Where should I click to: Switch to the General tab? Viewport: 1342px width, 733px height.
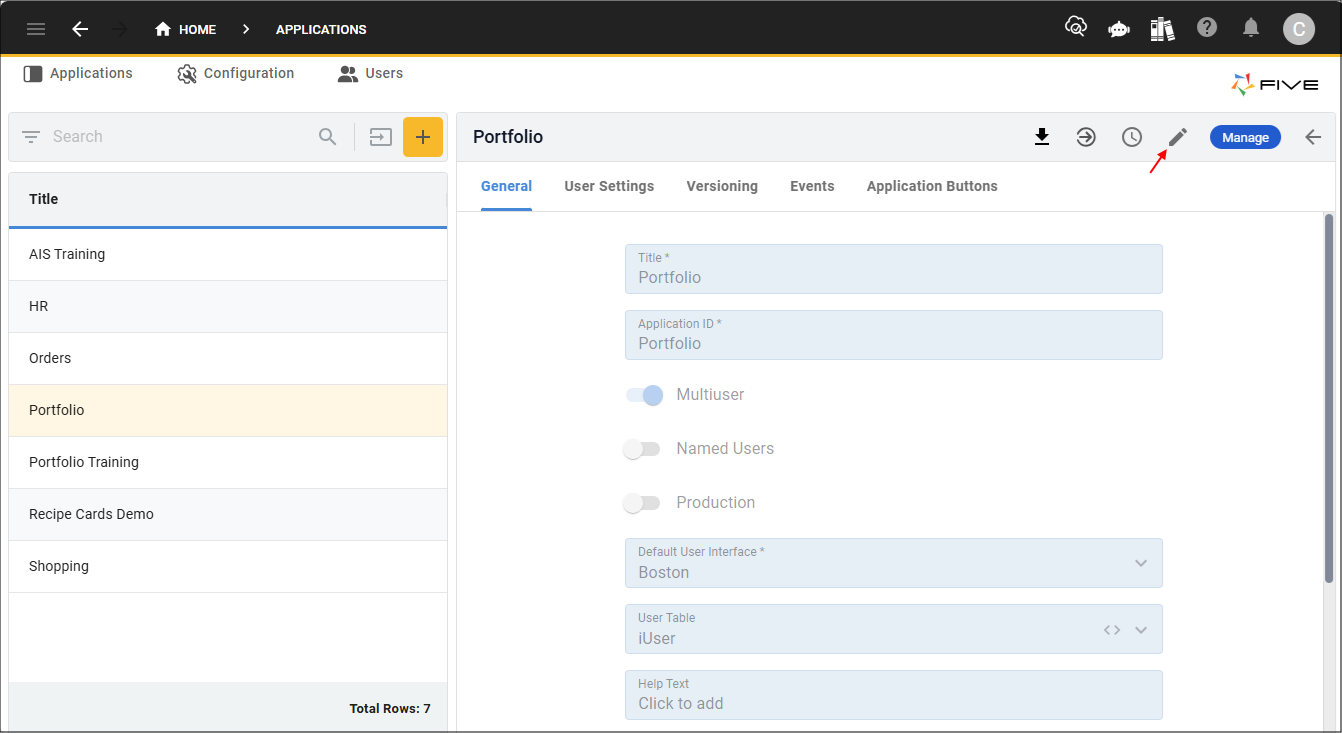pyautogui.click(x=506, y=186)
